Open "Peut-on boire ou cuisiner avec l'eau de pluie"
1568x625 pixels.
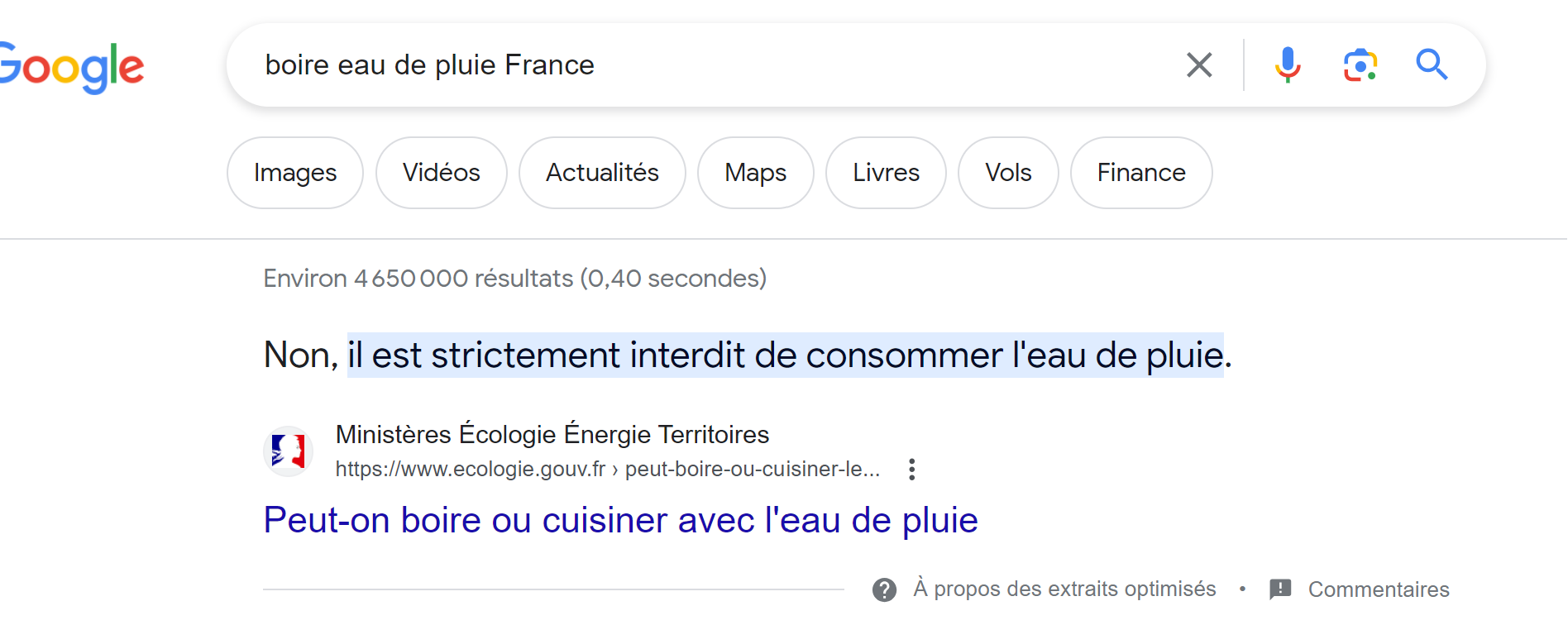point(620,520)
